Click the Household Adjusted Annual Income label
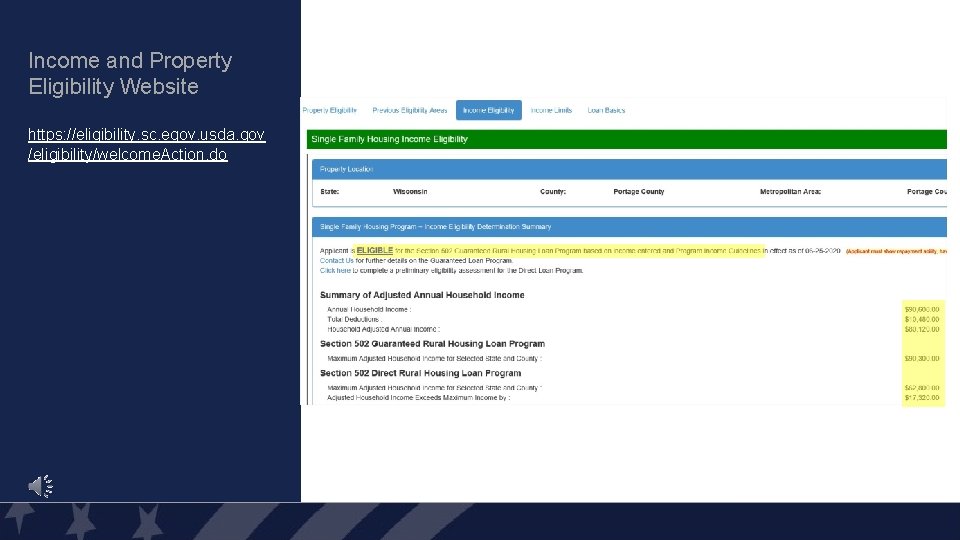Viewport: 960px width, 540px height. 383,329
